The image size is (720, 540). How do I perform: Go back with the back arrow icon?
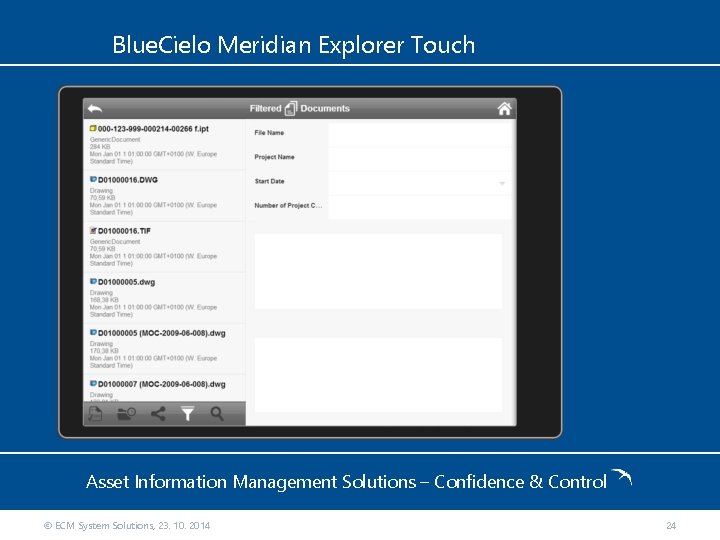coord(95,109)
